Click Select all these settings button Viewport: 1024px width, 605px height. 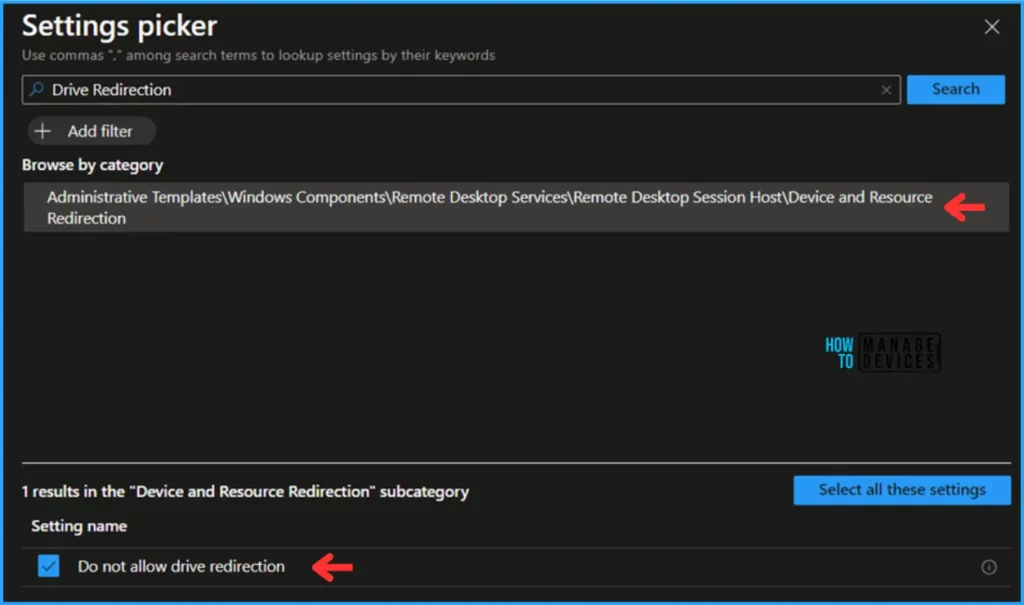pyautogui.click(x=902, y=490)
